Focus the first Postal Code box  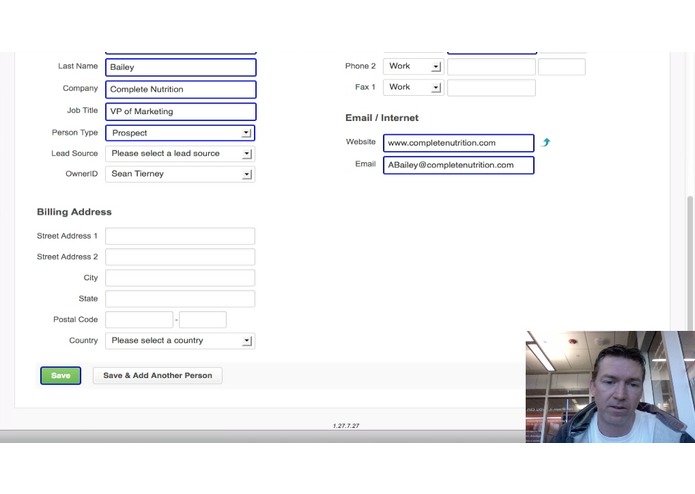click(139, 319)
